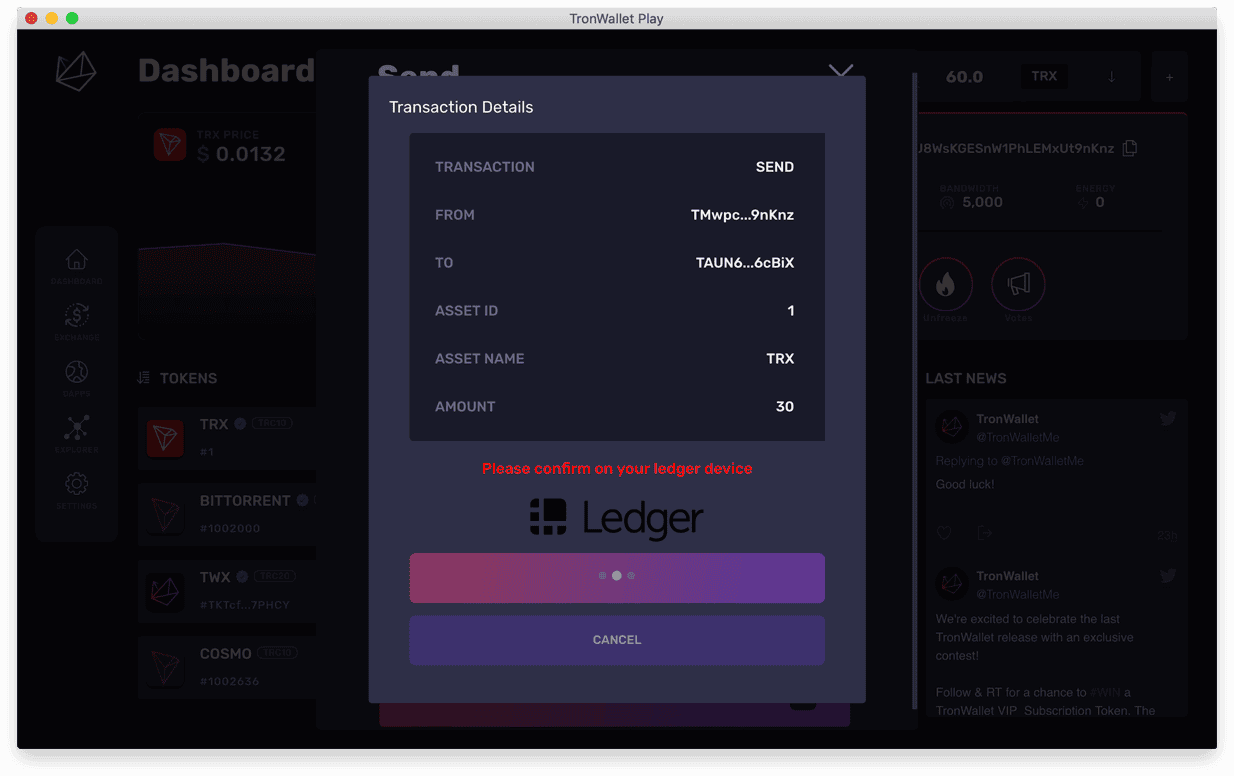Click the red TRX price logo
1234x776 pixels.
click(170, 145)
